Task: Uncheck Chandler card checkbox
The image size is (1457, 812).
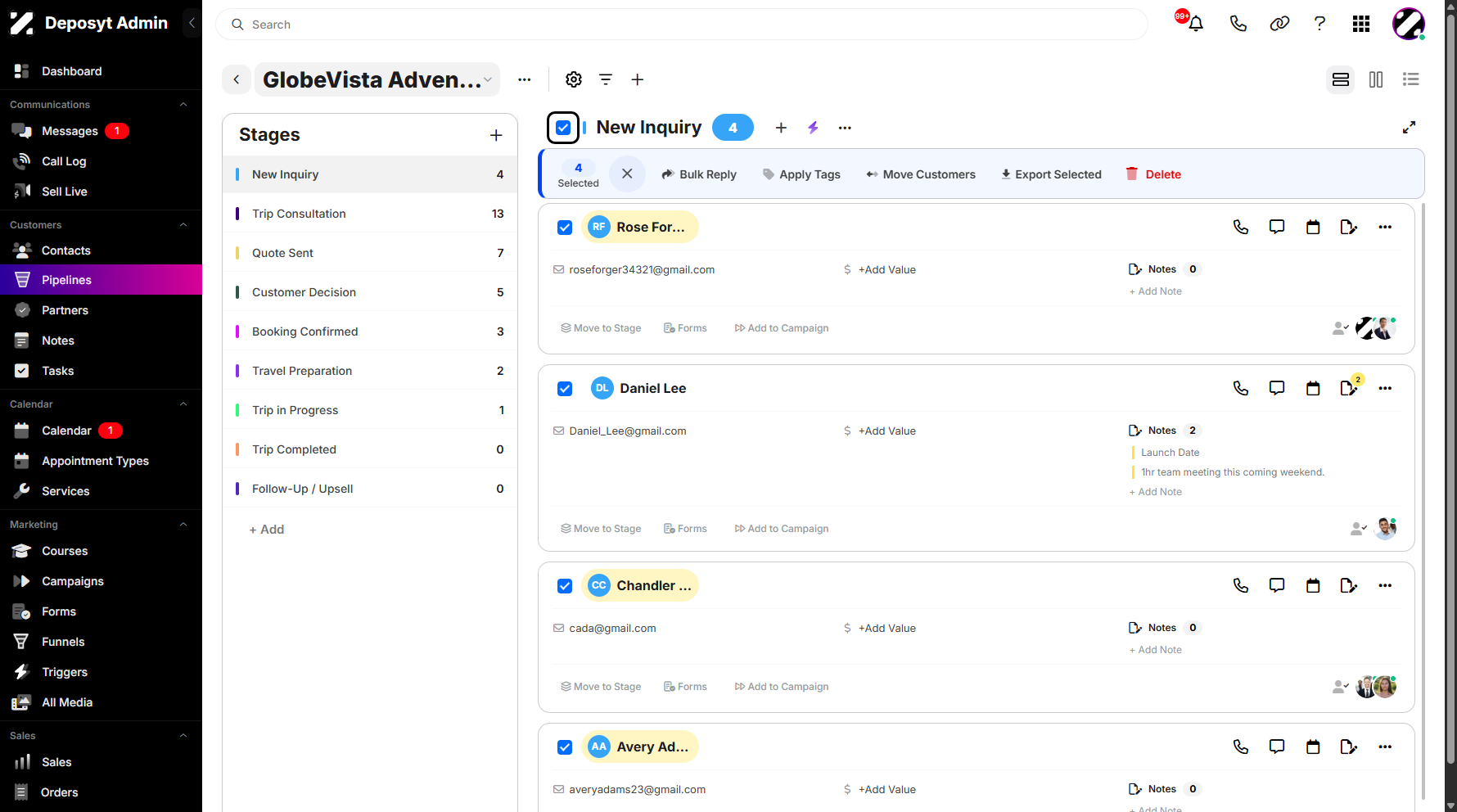Action: pos(565,586)
